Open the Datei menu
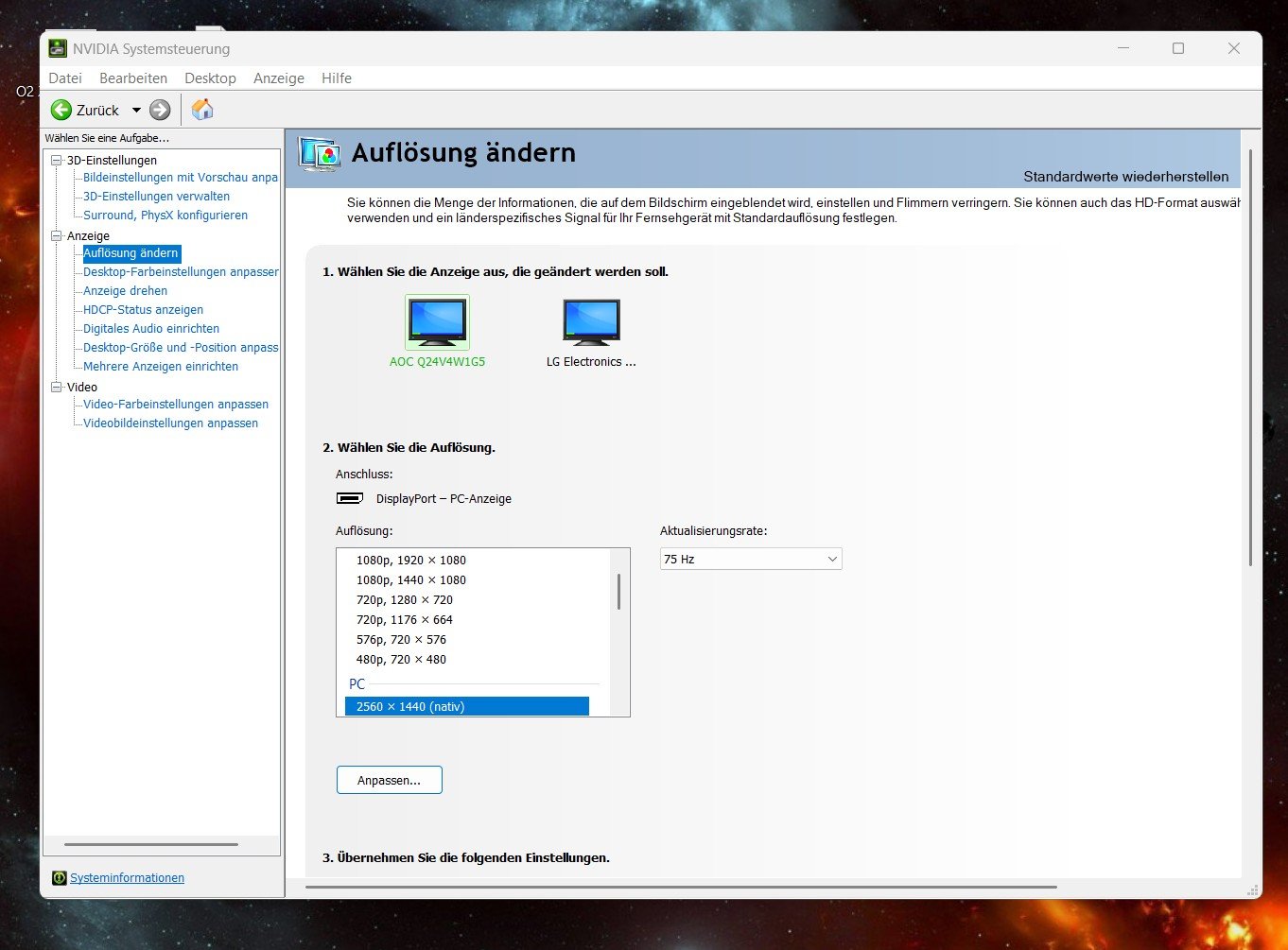 pos(65,78)
